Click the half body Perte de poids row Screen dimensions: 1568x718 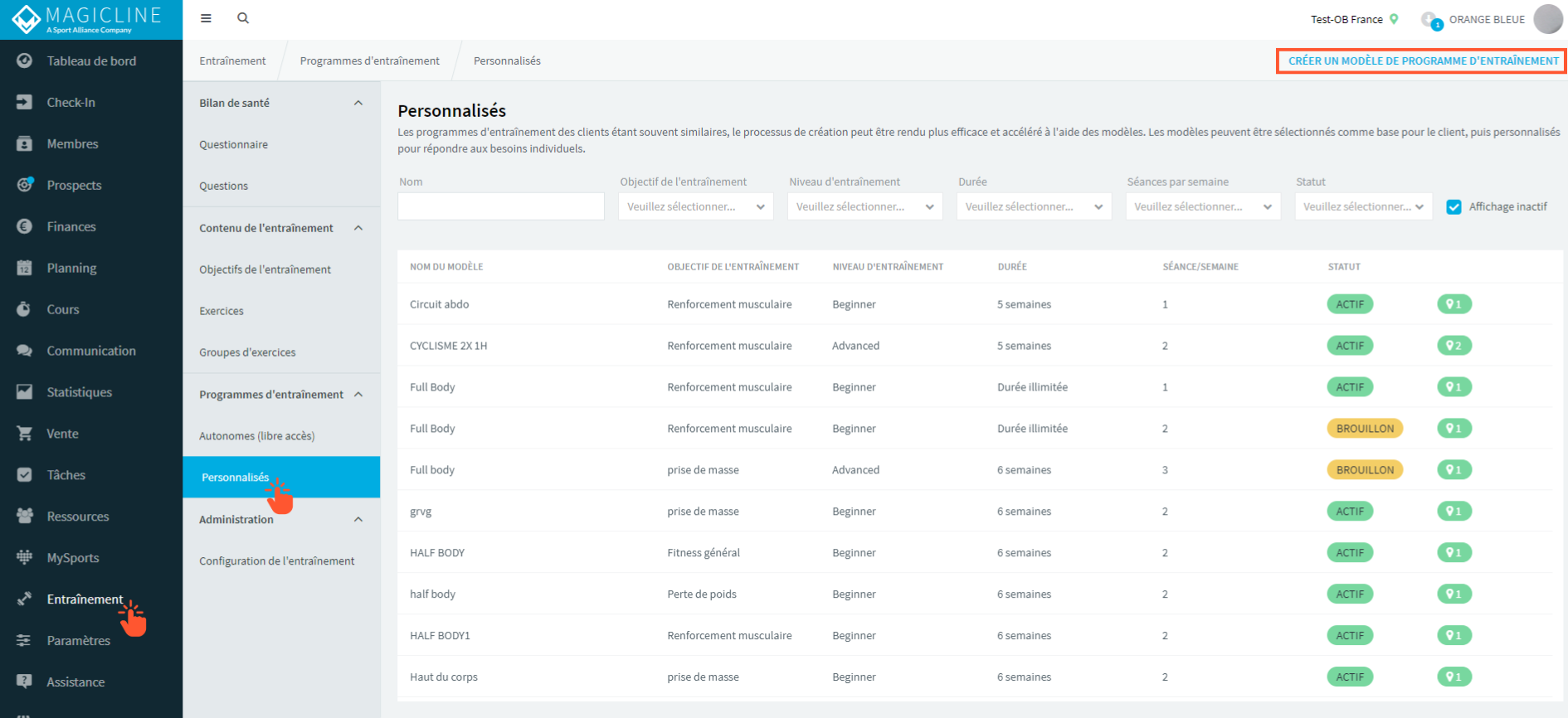[975, 594]
